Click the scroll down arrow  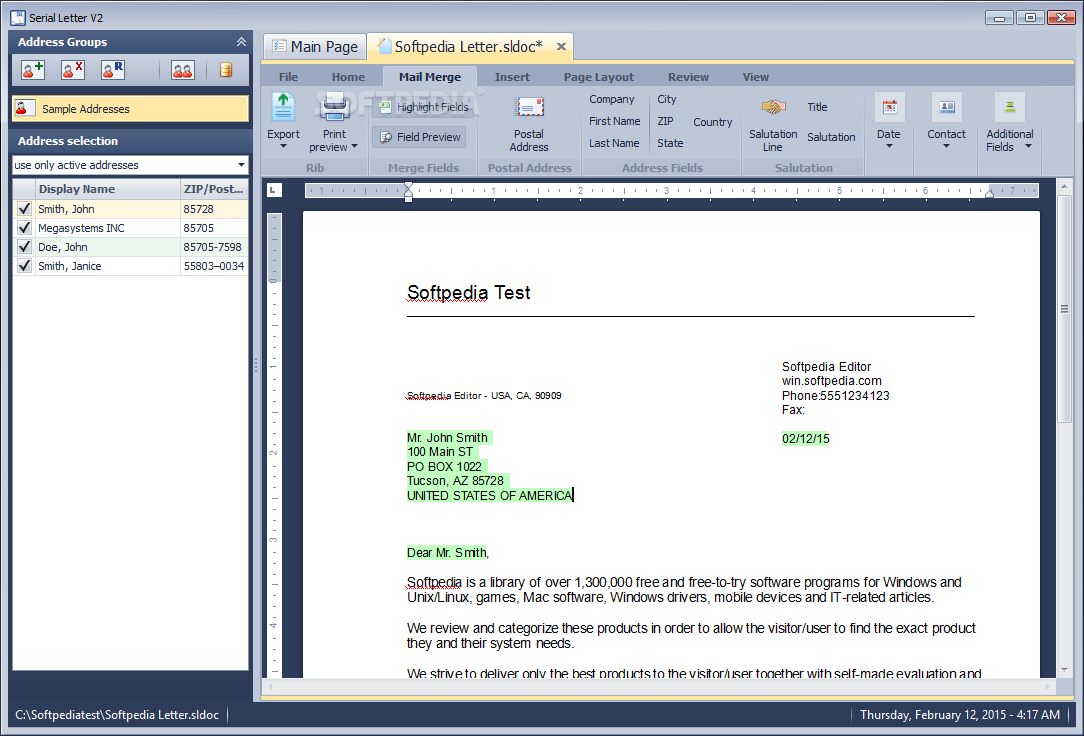(x=1064, y=670)
